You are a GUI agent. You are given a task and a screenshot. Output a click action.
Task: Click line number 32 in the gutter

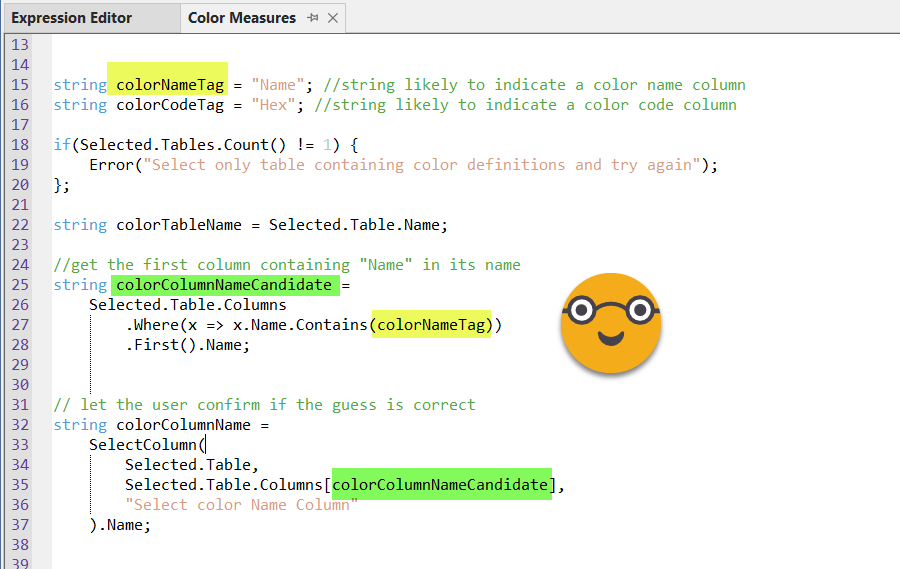[20, 425]
